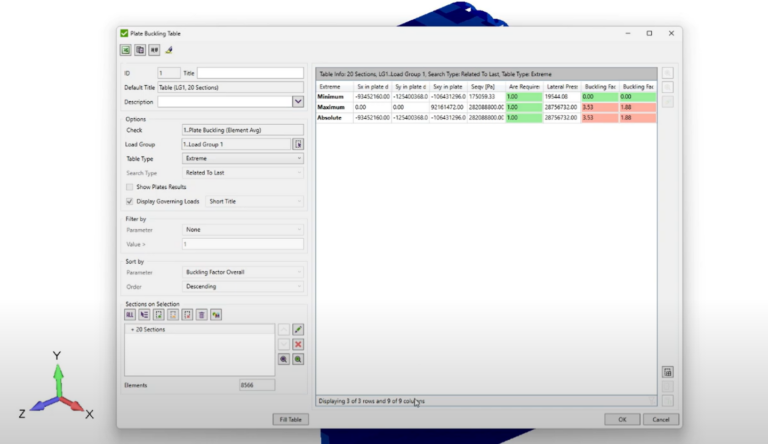Click the red X remove selection icon
Viewport: 768px width, 444px height.
tap(297, 344)
